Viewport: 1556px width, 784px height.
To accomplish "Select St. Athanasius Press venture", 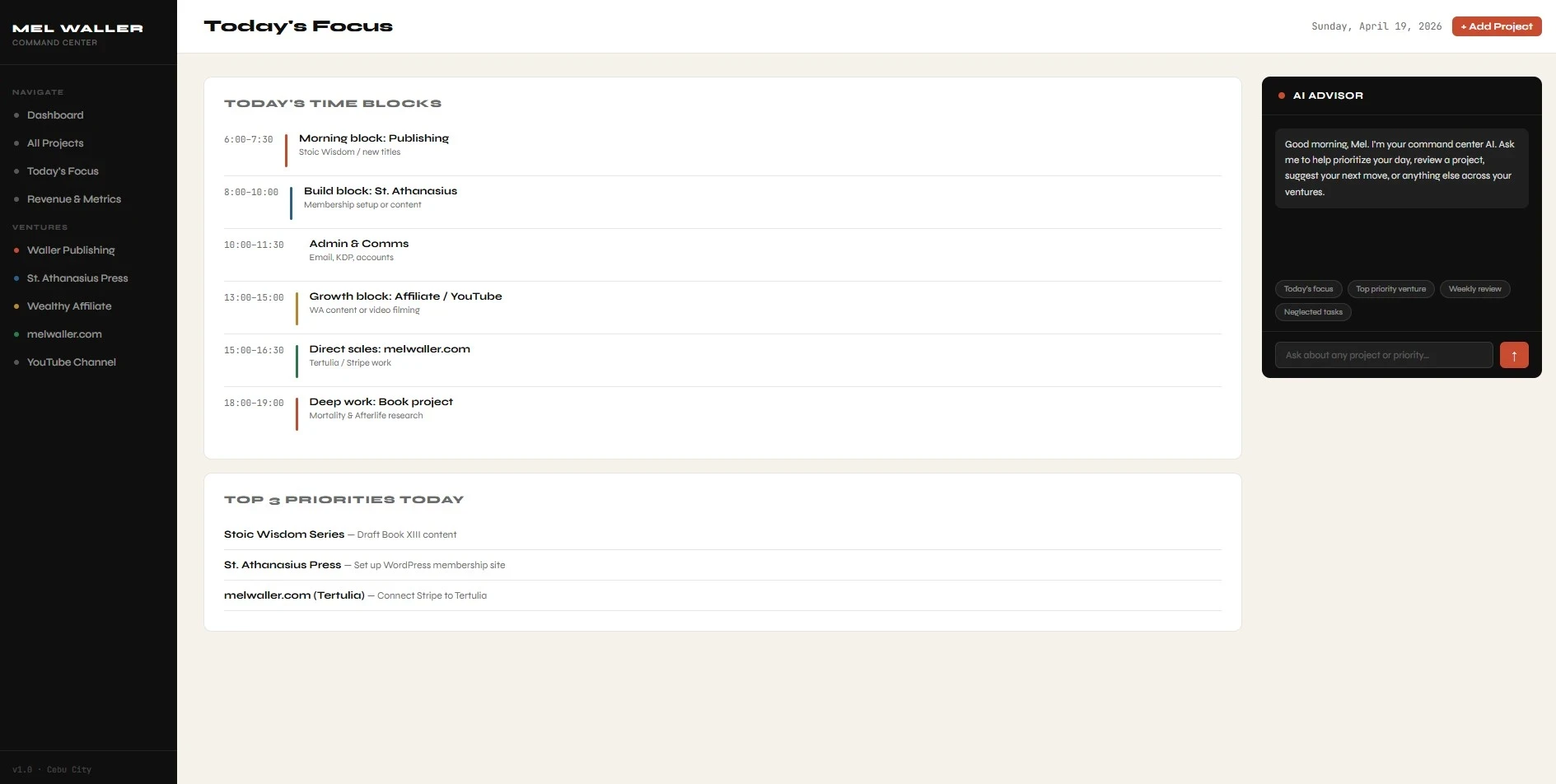I will [x=77, y=278].
